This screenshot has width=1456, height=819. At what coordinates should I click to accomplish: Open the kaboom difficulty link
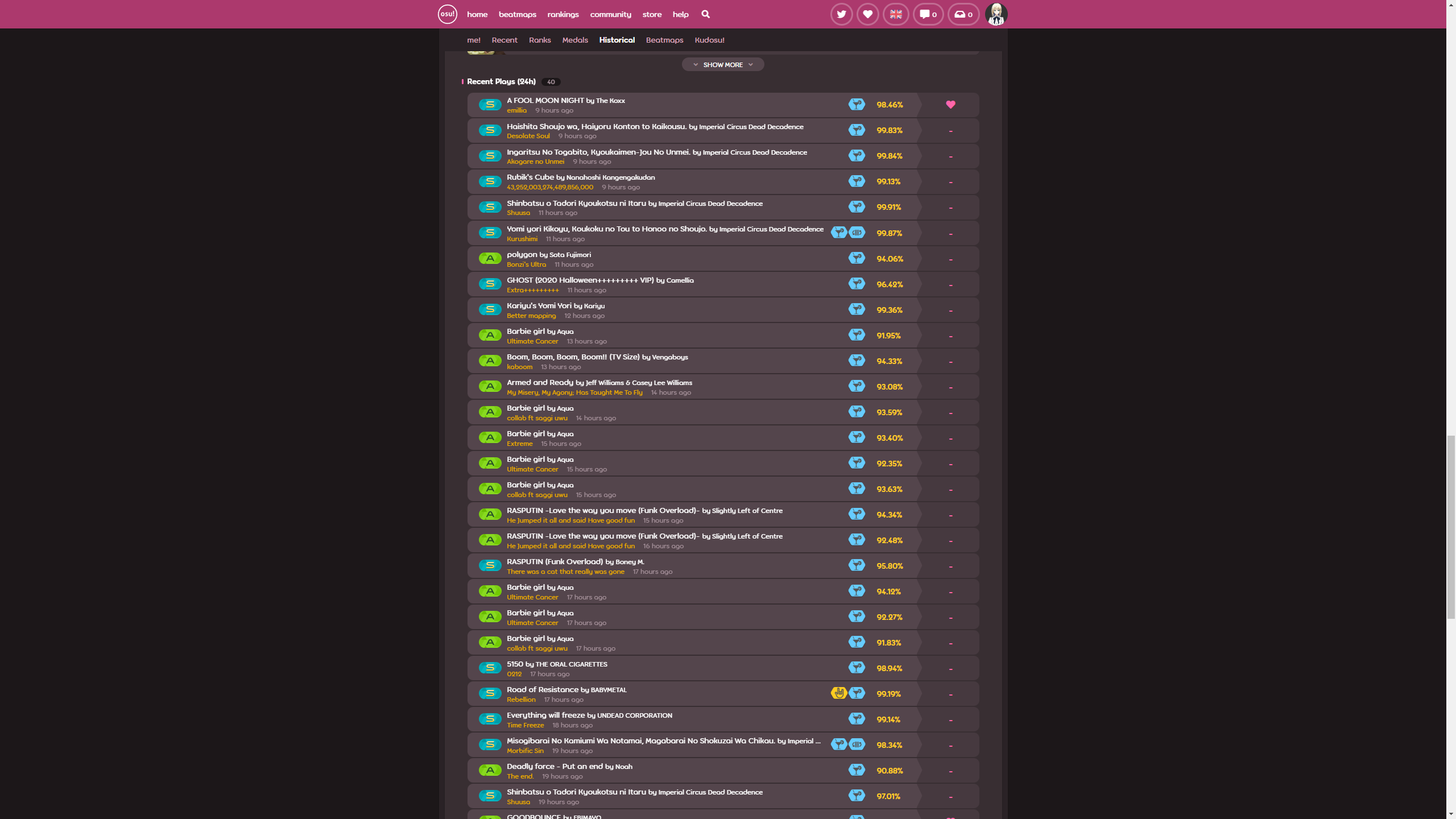[x=519, y=367]
